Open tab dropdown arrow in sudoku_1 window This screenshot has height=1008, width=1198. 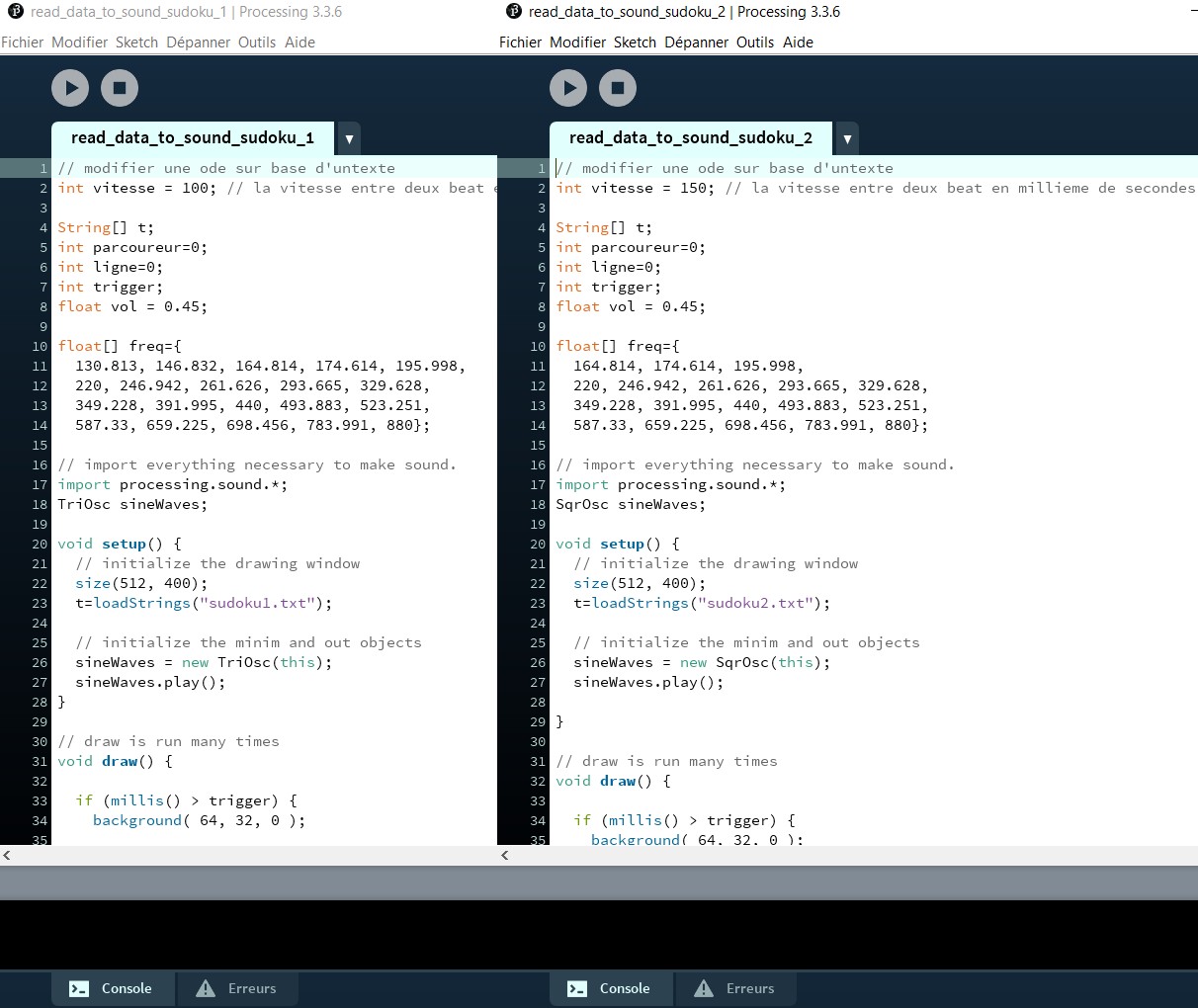pyautogui.click(x=349, y=139)
